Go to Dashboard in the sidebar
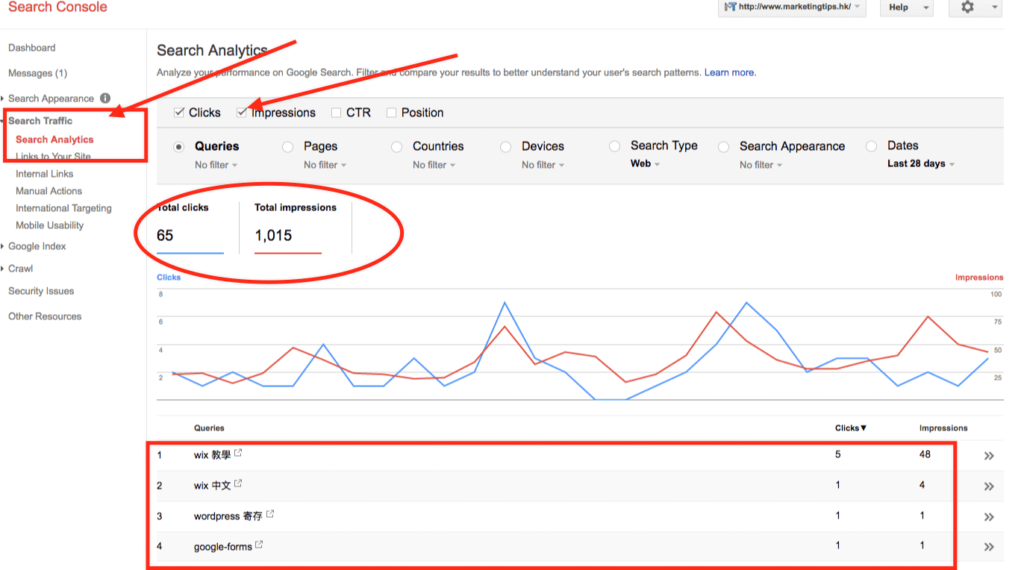Image resolution: width=1024 pixels, height=570 pixels. click(x=31, y=48)
